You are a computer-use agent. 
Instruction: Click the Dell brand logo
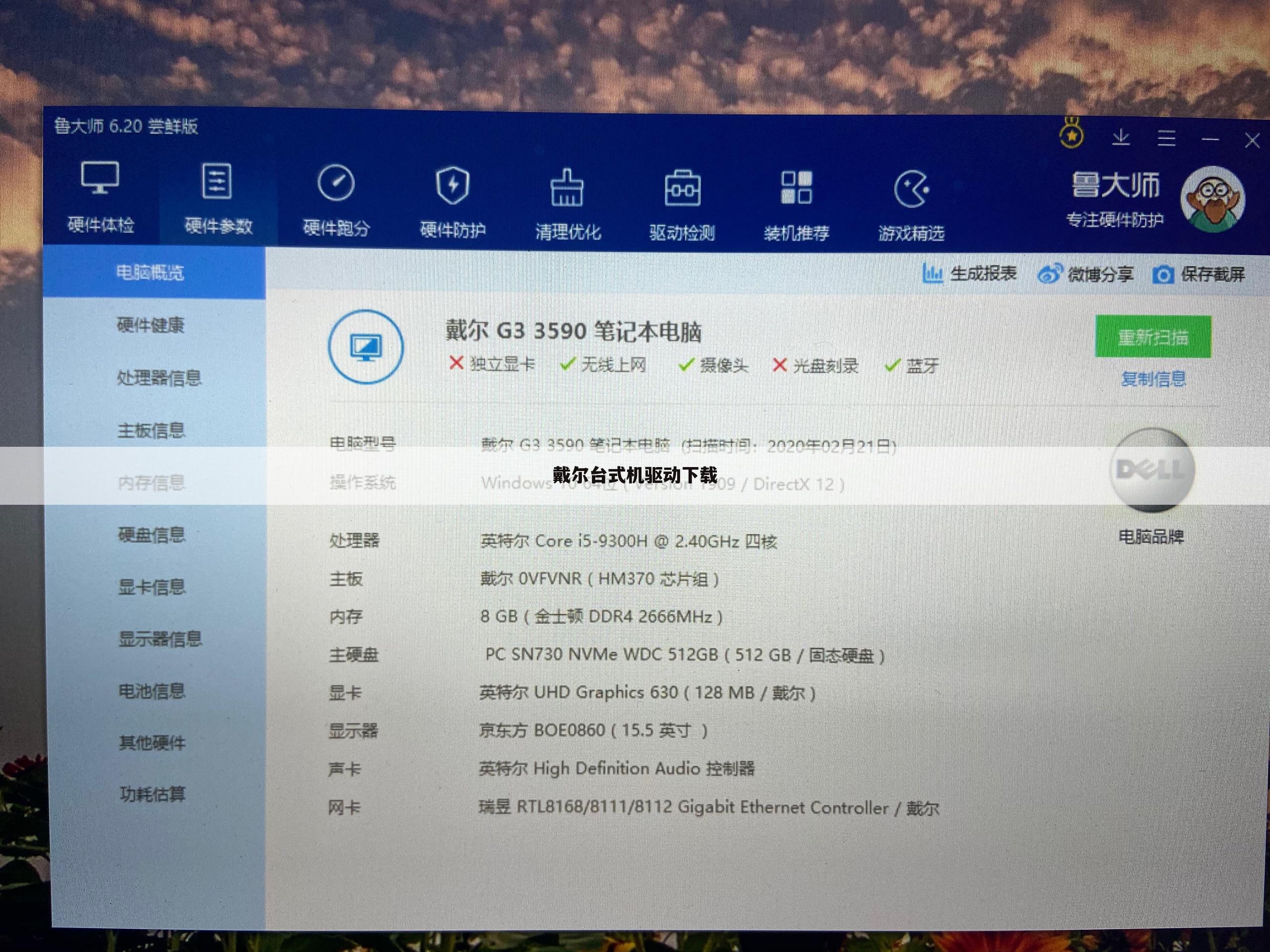click(x=1152, y=470)
